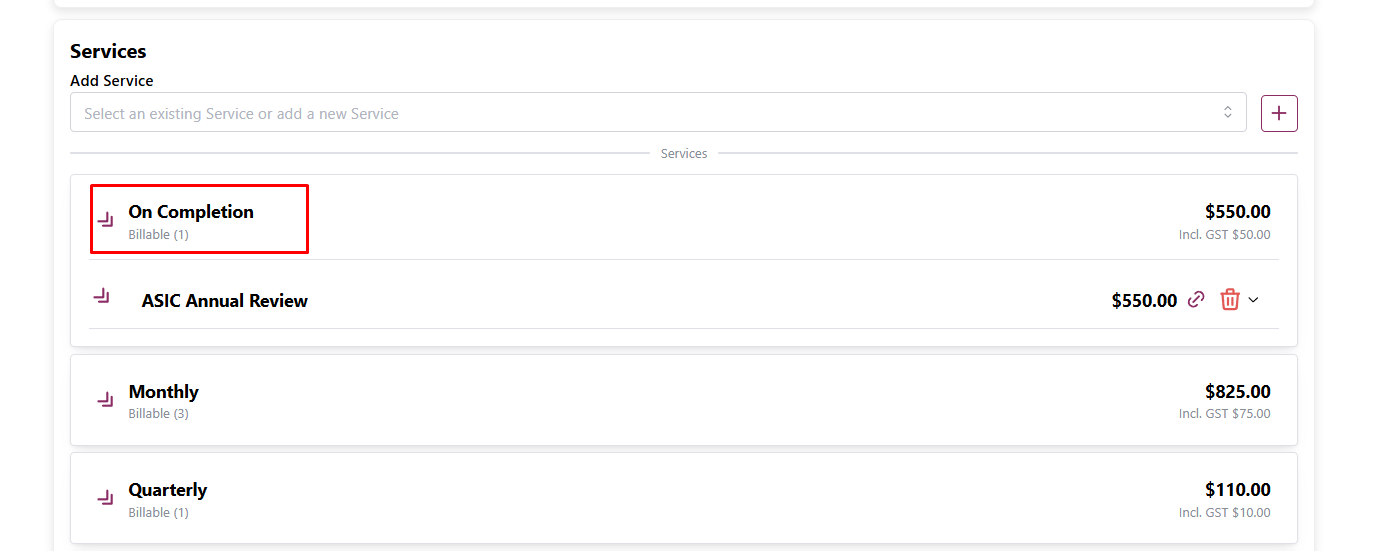Delete ASIC Annual Review with trash icon
The image size is (1388, 551).
point(1230,299)
